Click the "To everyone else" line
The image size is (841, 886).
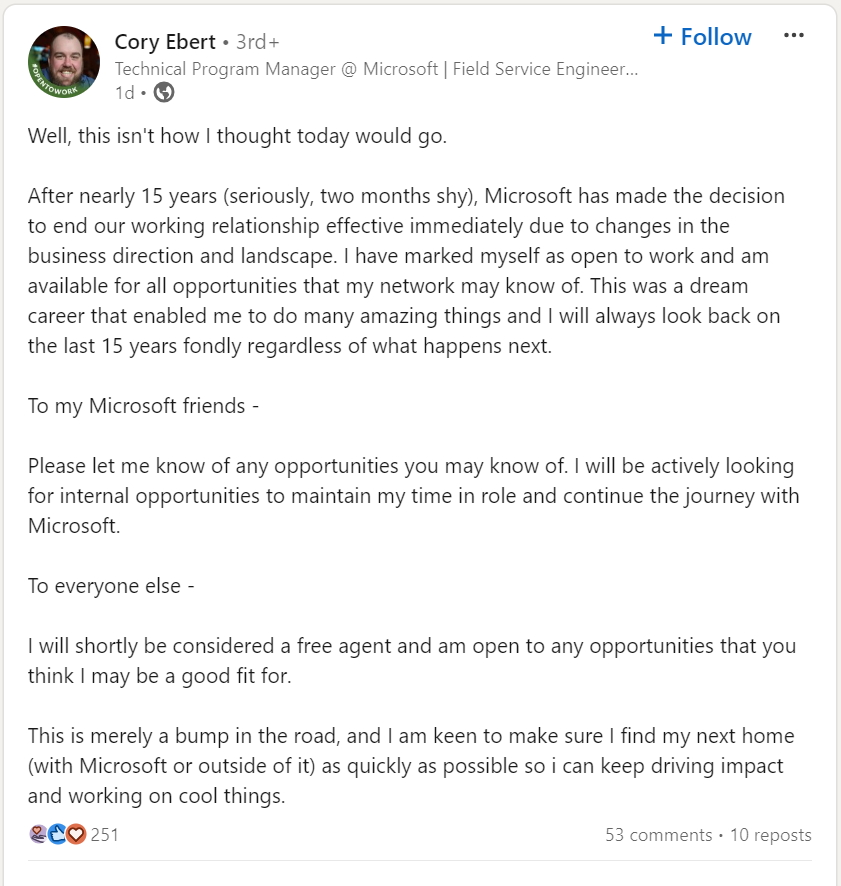click(110, 586)
